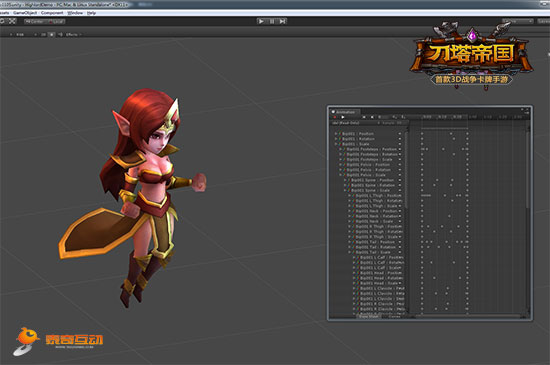Click the Step frame button
Screen dimensions: 550x365
(x=282, y=21)
